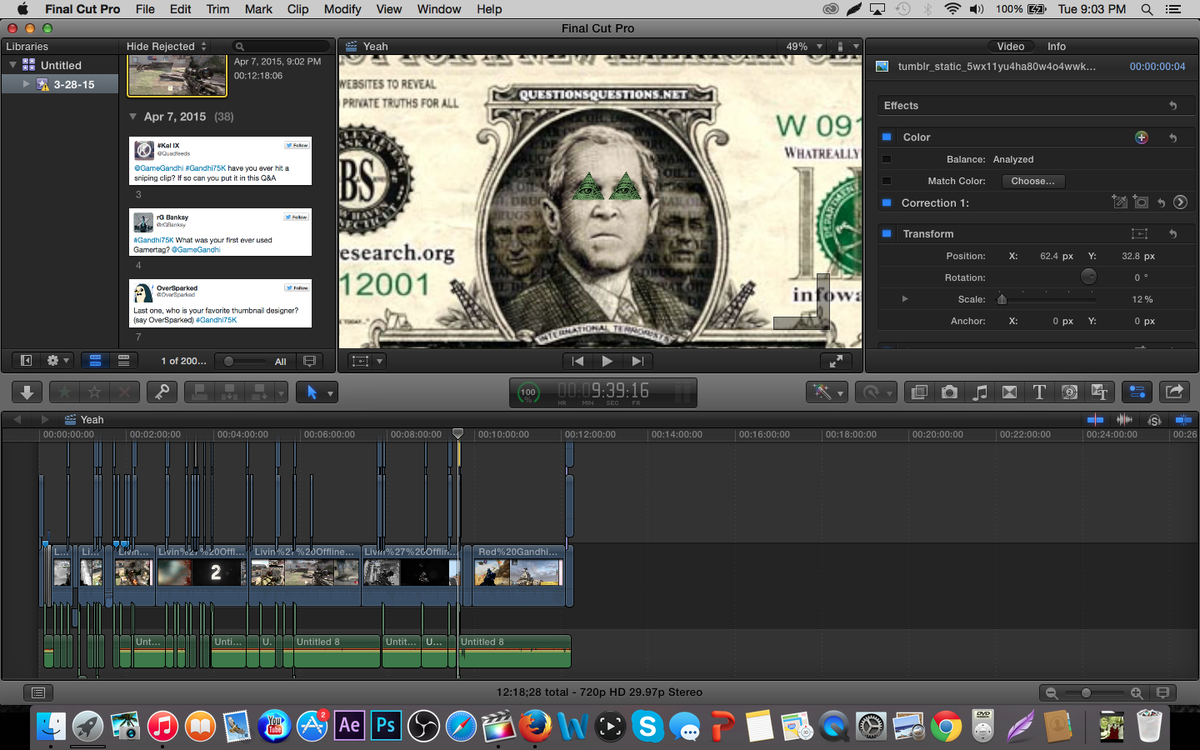
Task: Switch to the Info inspector tab
Action: click(1056, 46)
